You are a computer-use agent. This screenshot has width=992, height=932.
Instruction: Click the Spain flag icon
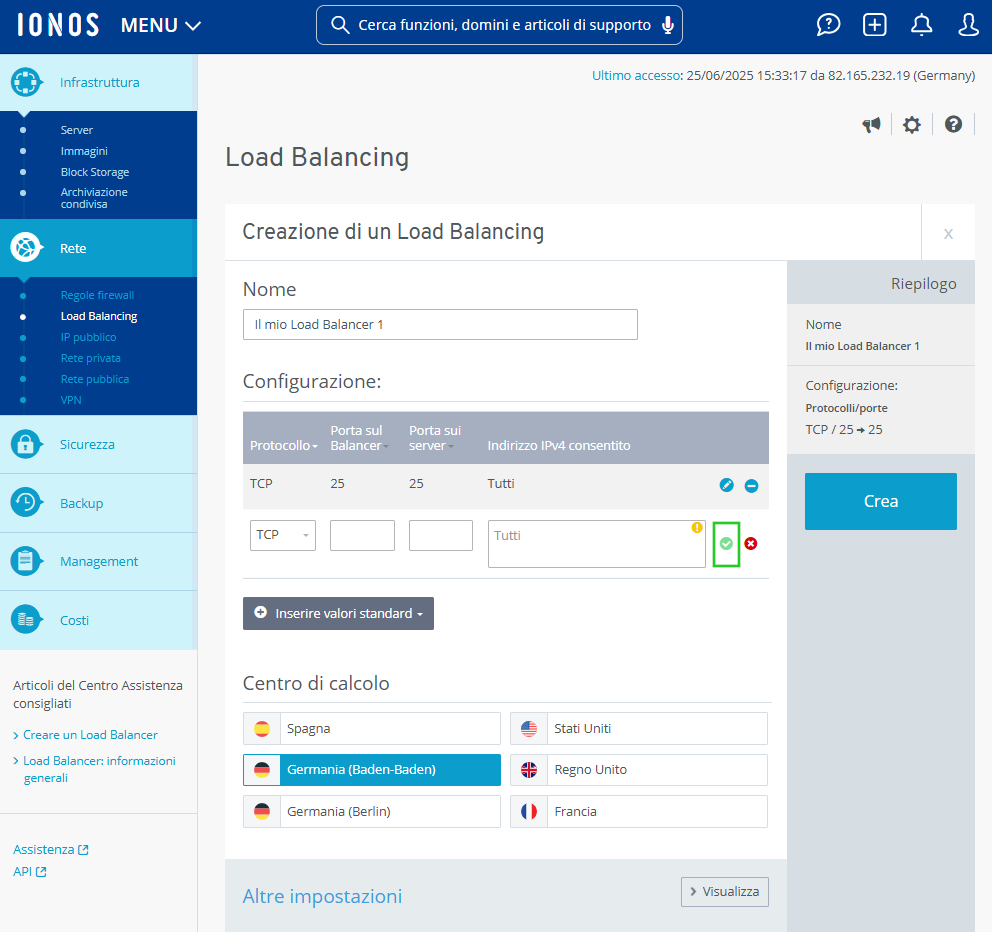(x=262, y=729)
